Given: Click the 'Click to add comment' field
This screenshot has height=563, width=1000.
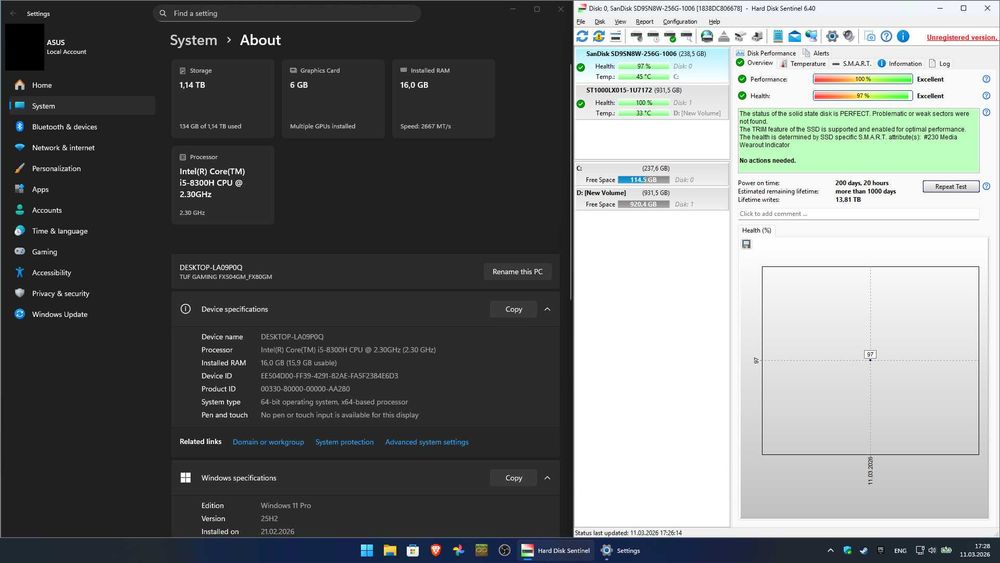Looking at the screenshot, I should click(x=858, y=214).
